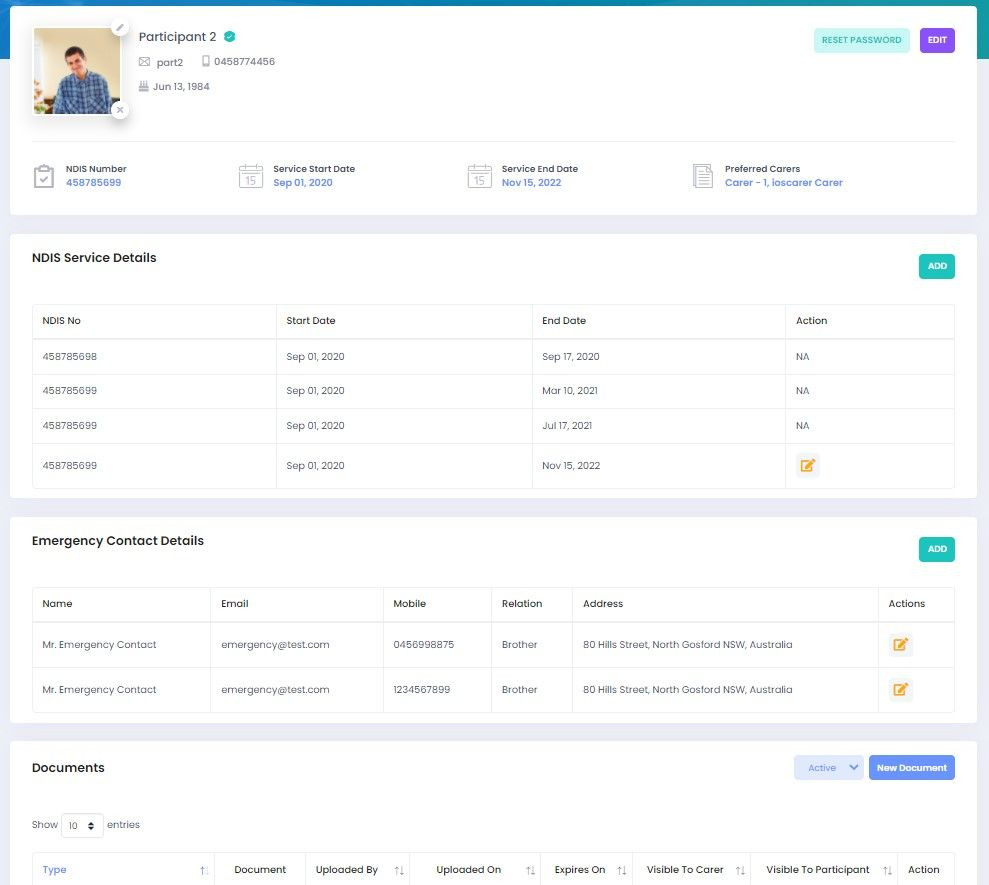Sort the documents table by Type

pyautogui.click(x=124, y=870)
